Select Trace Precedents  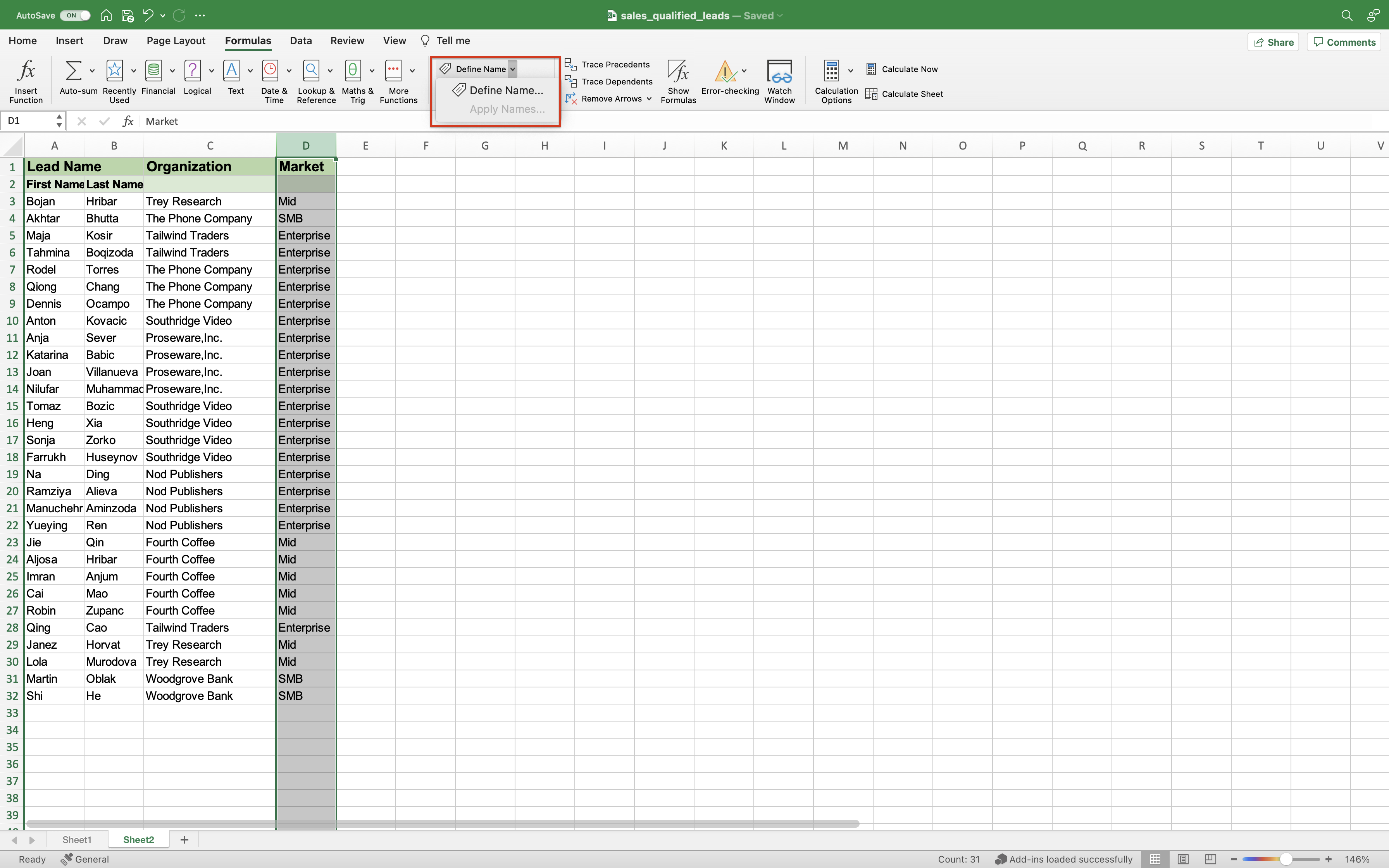(x=608, y=64)
